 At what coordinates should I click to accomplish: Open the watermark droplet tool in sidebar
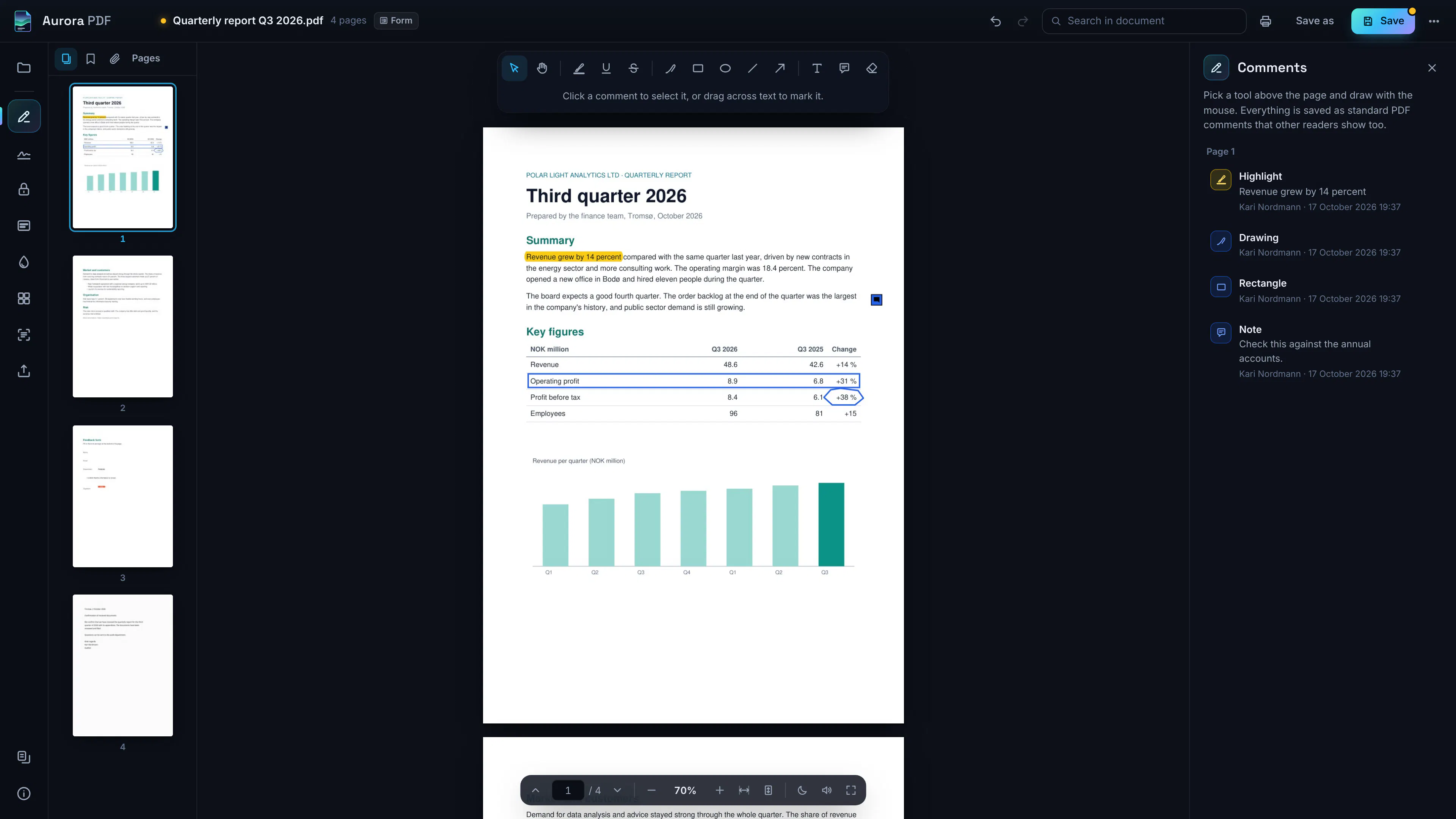(x=24, y=262)
